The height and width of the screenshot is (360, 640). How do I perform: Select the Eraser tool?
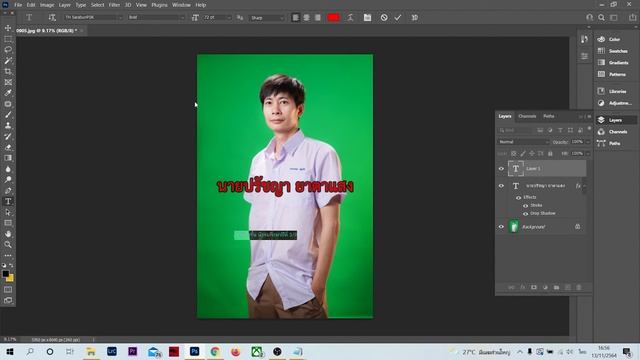(8, 147)
